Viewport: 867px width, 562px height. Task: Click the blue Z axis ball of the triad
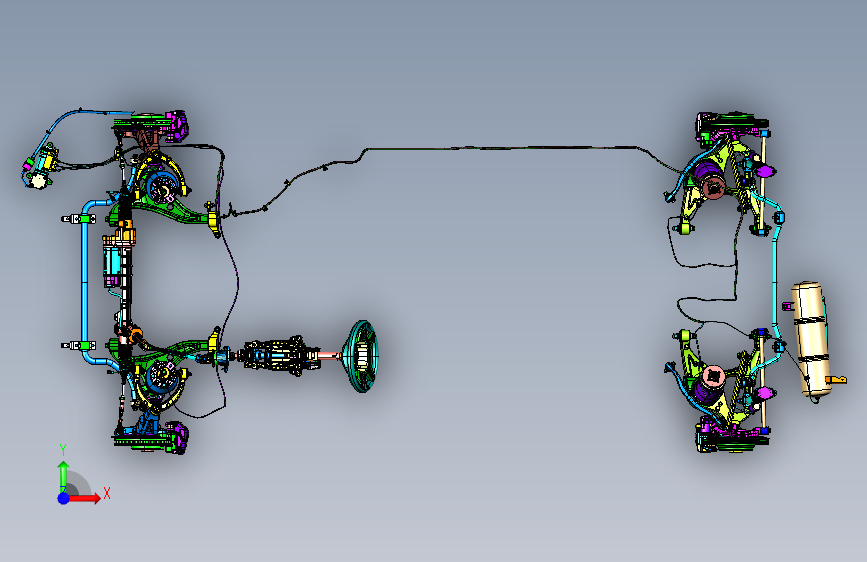pyautogui.click(x=63, y=498)
